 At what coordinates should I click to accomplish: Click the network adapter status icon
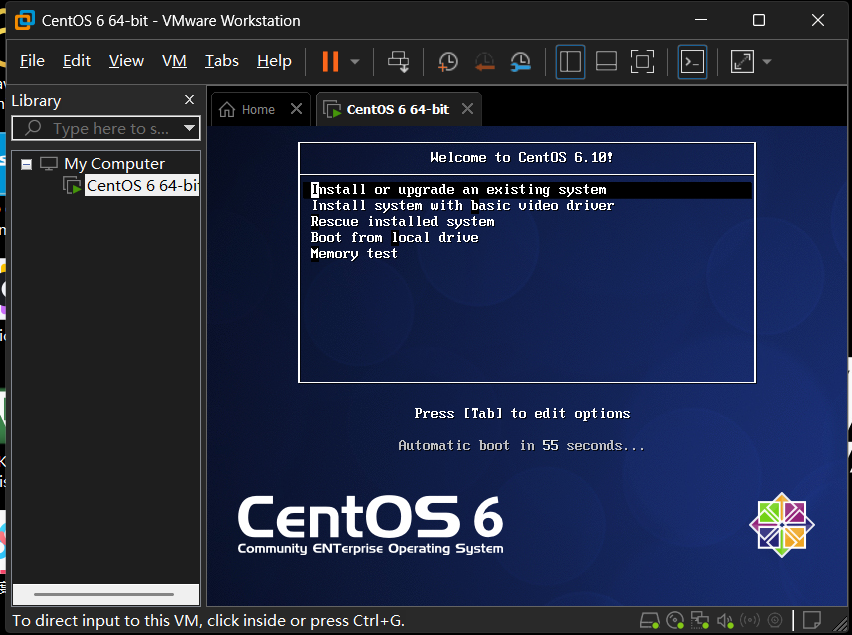(699, 620)
